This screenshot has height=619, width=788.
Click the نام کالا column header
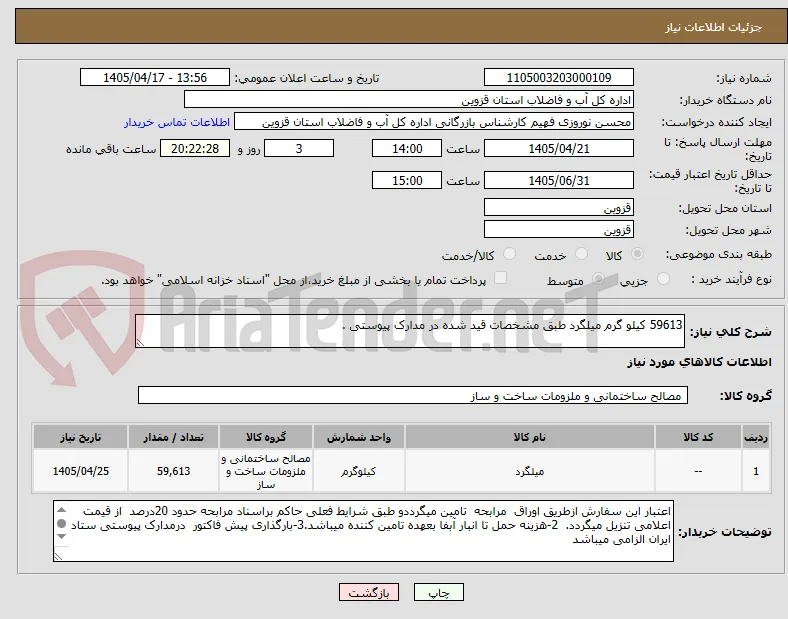click(530, 437)
